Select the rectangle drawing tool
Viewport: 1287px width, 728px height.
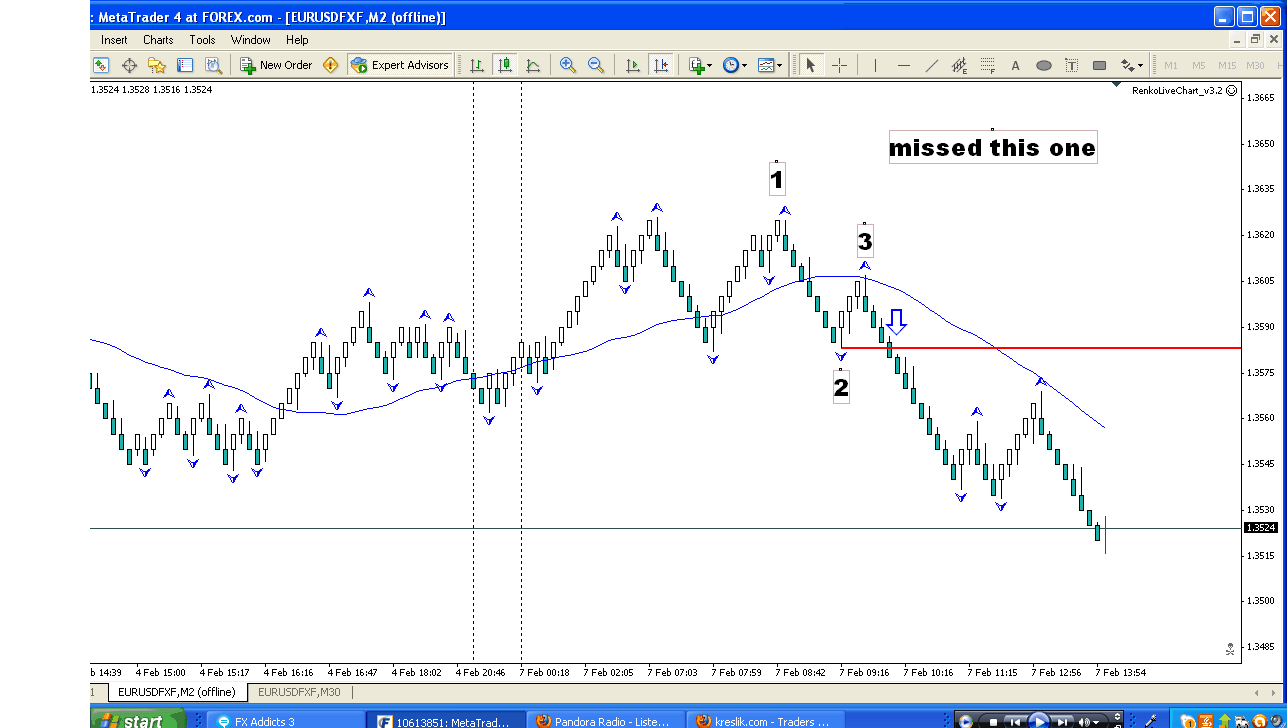pyautogui.click(x=1099, y=65)
